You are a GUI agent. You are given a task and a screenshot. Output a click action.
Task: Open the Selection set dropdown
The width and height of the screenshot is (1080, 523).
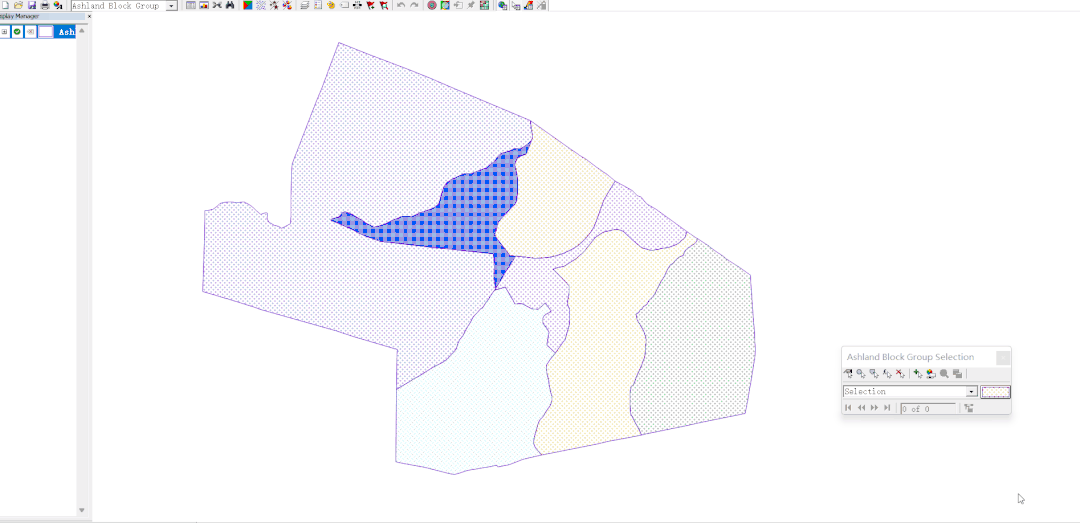[x=972, y=391]
